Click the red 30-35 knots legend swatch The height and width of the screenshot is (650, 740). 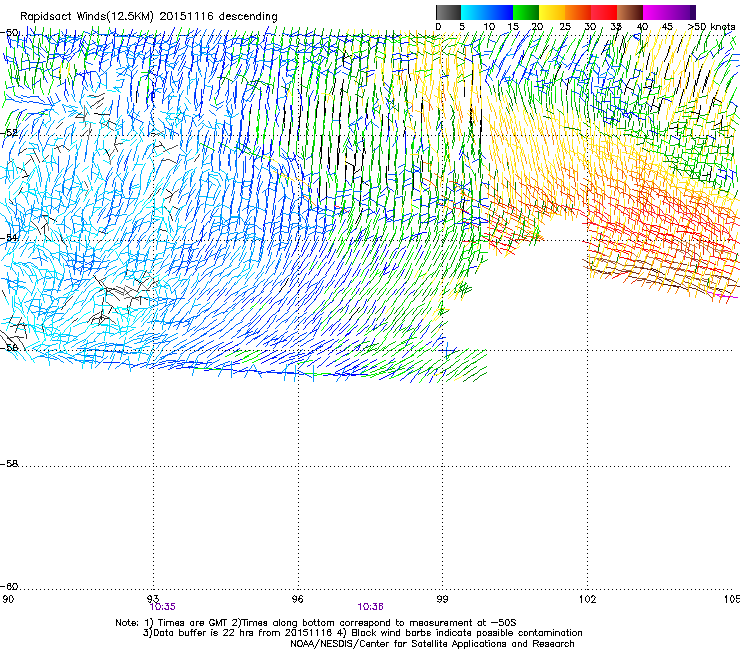coord(604,12)
